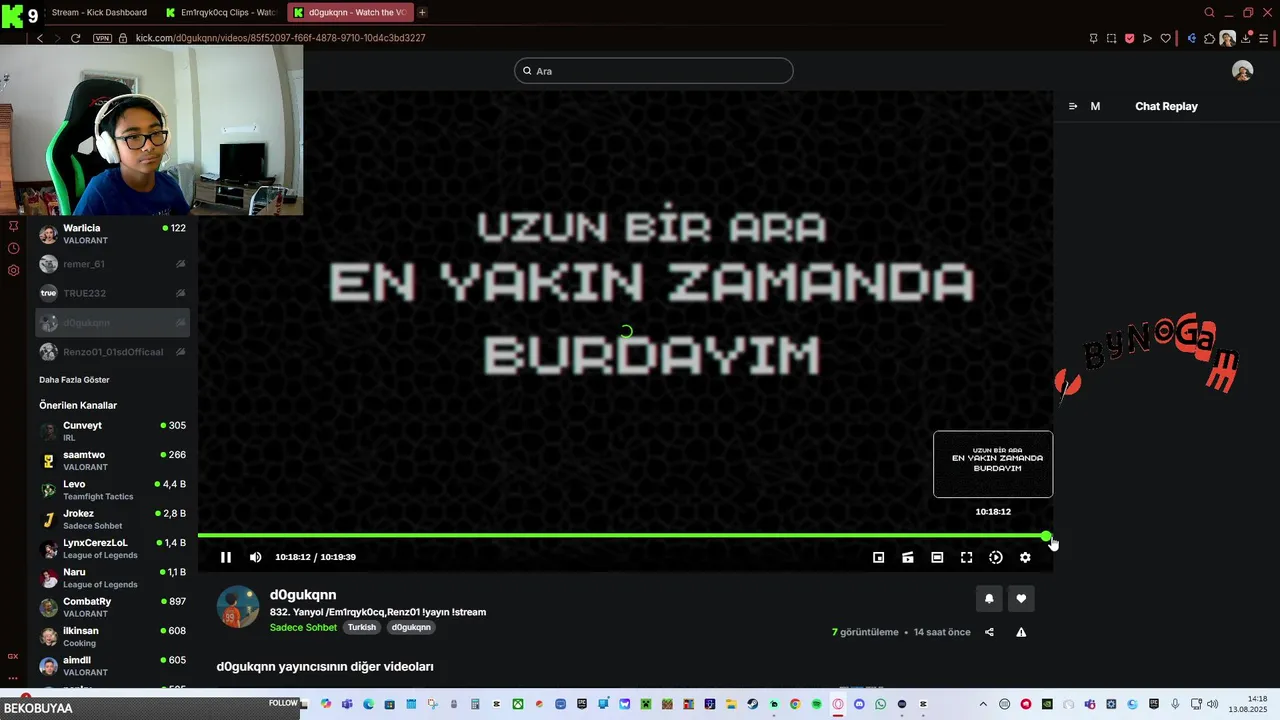Open the browser extensions puzzle icon
Viewport: 1280px width, 720px height.
pos(1209,38)
